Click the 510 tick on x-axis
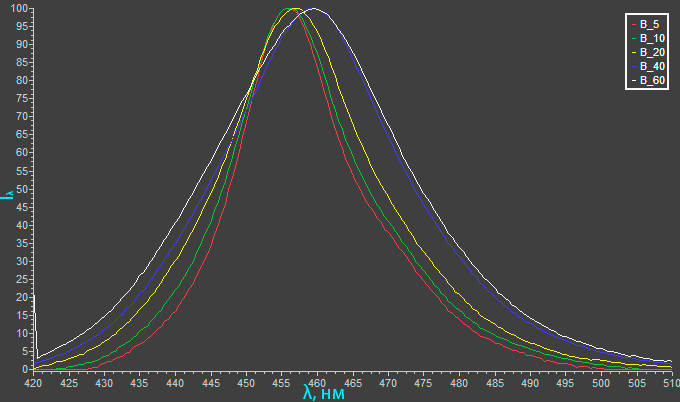 tap(668, 381)
